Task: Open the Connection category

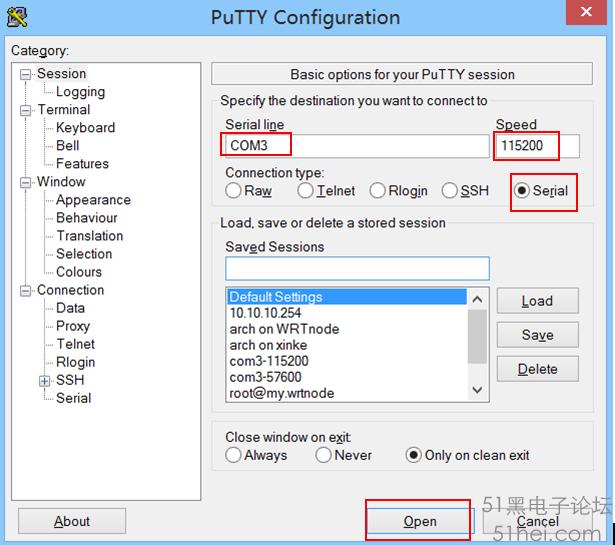Action: pyautogui.click(x=71, y=290)
